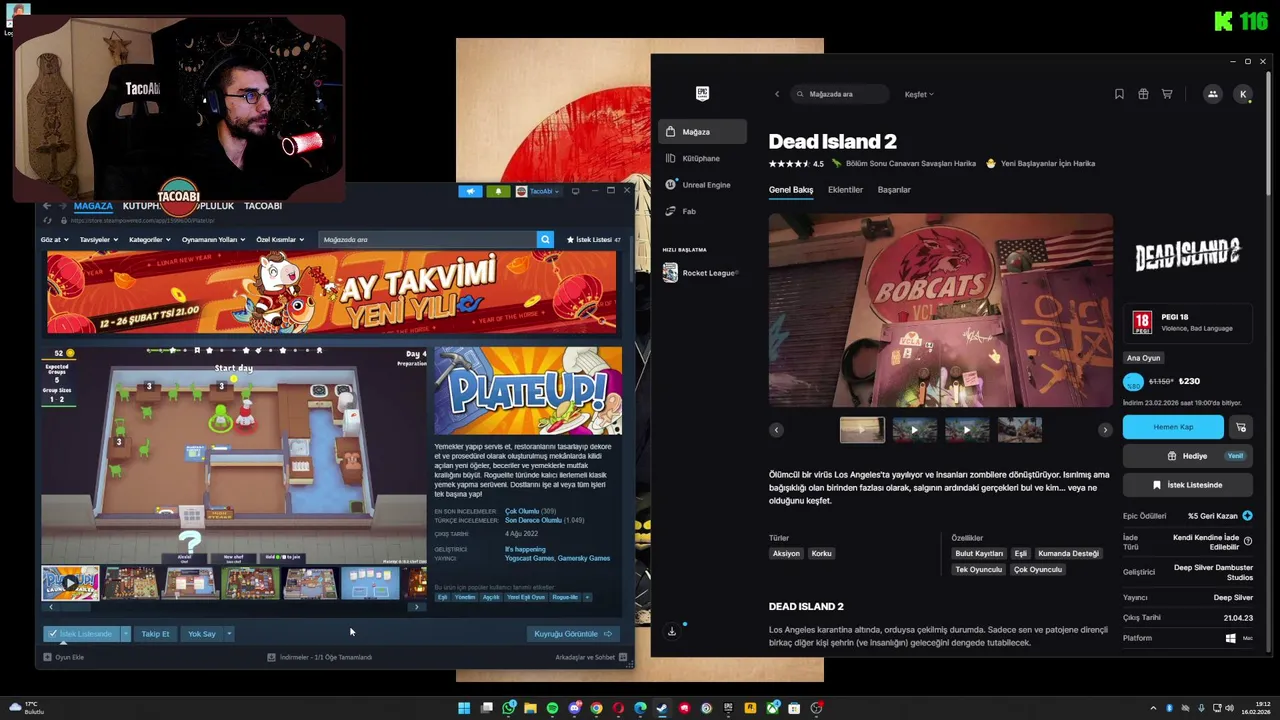This screenshot has width=1280, height=720.
Task: Expand the Steam Göz at menu
Action: pyautogui.click(x=54, y=240)
